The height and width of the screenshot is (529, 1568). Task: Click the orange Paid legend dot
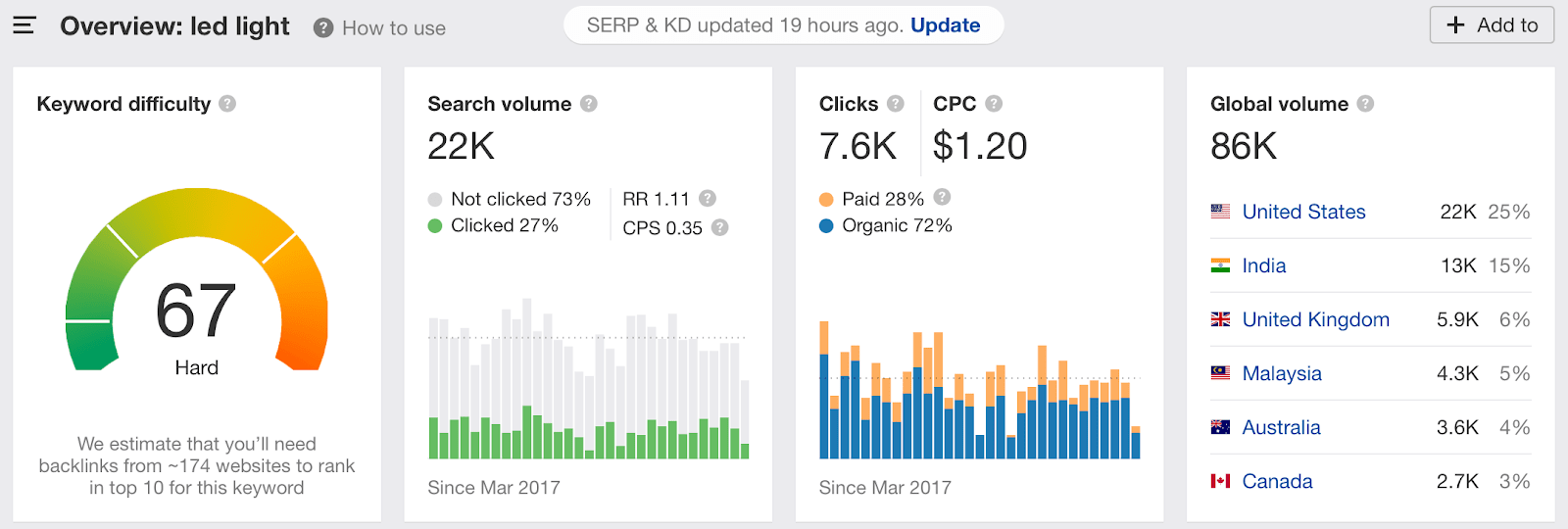[826, 200]
